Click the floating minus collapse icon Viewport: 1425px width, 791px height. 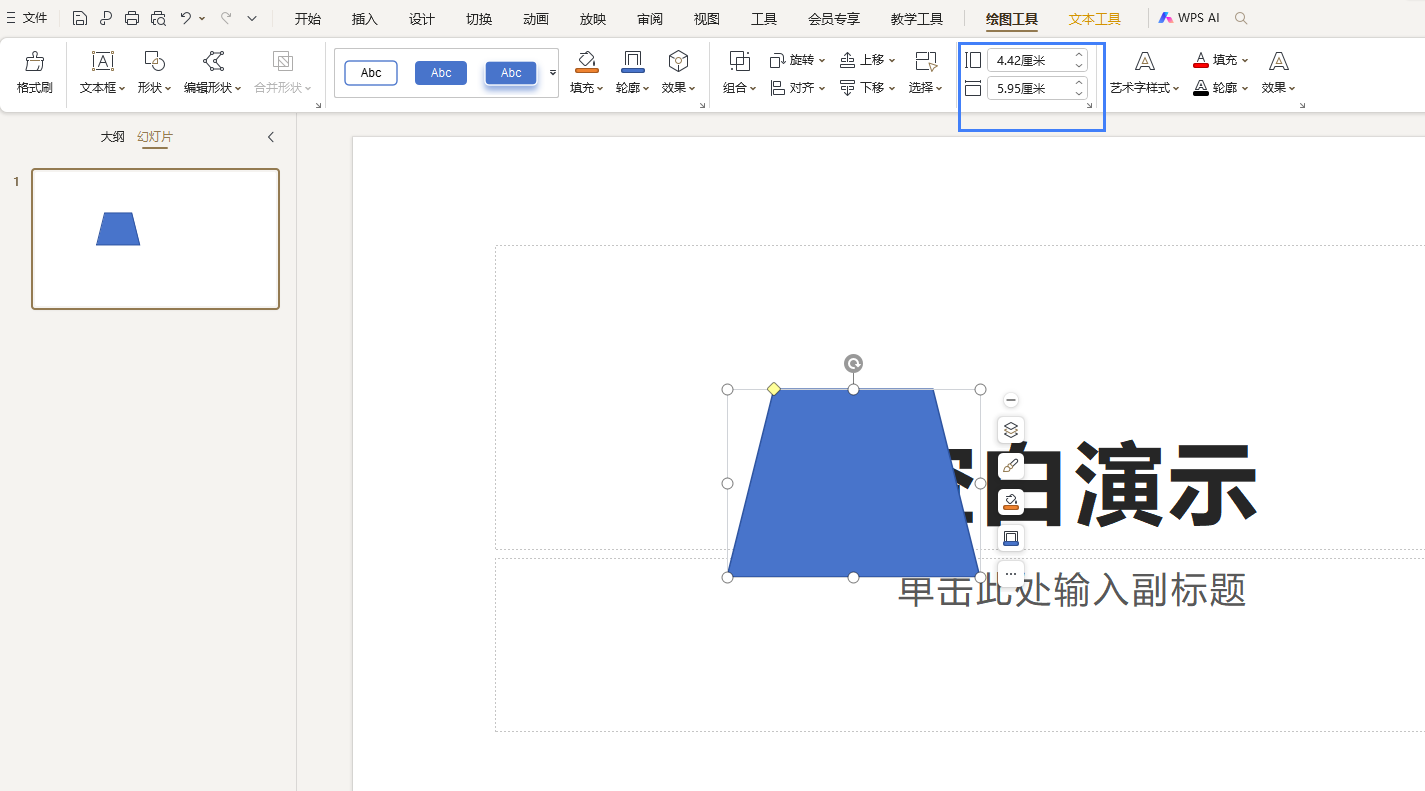(1011, 400)
